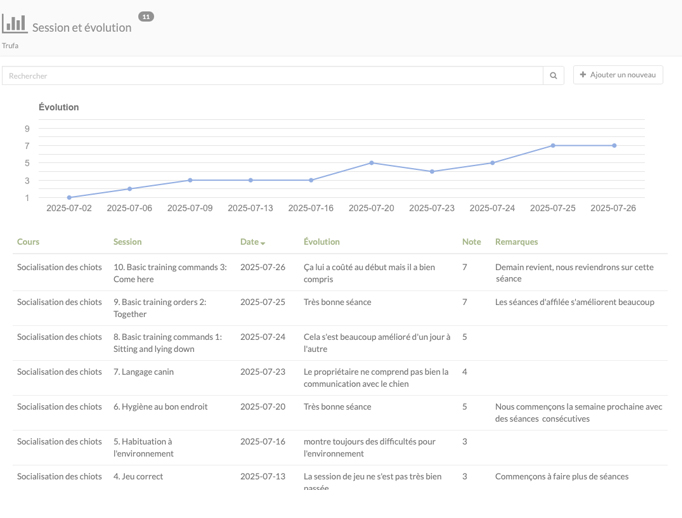Click the chart point for 2025-07-02

click(x=69, y=197)
